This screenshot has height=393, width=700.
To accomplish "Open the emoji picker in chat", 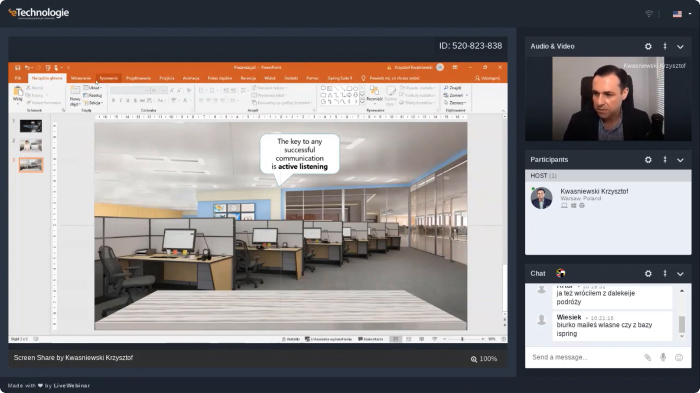I will (679, 357).
